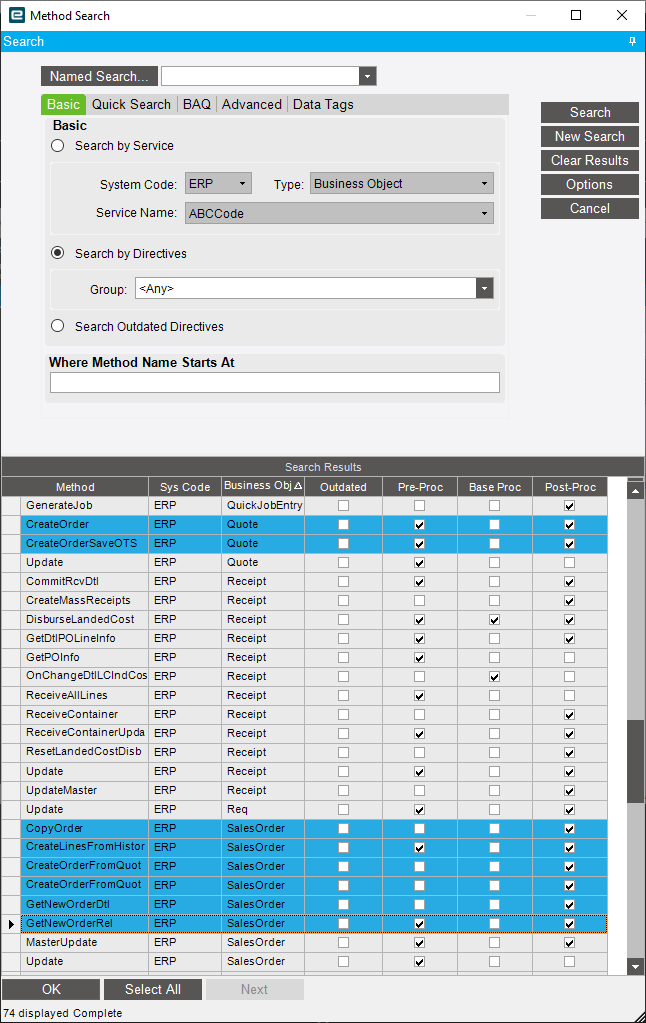646x1023 pixels.
Task: Click the Sys Code column header
Action: (185, 487)
